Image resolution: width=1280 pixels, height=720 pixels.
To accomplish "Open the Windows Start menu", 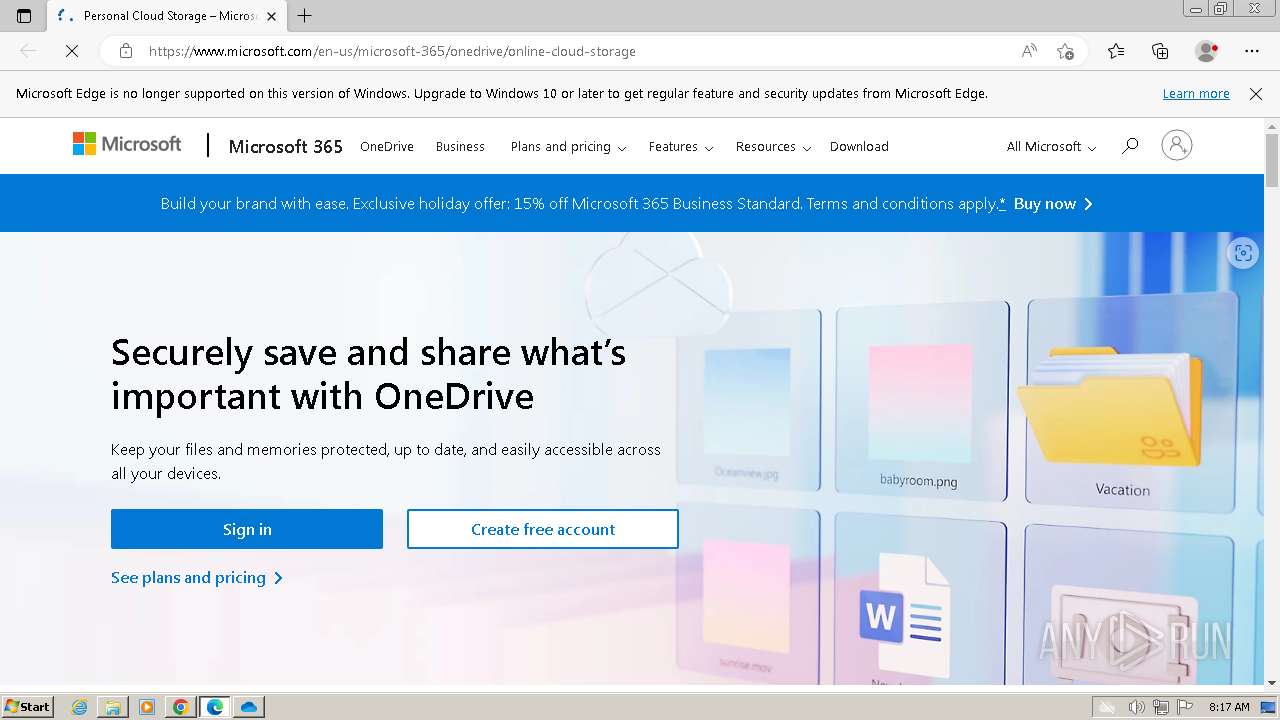I will [x=28, y=706].
